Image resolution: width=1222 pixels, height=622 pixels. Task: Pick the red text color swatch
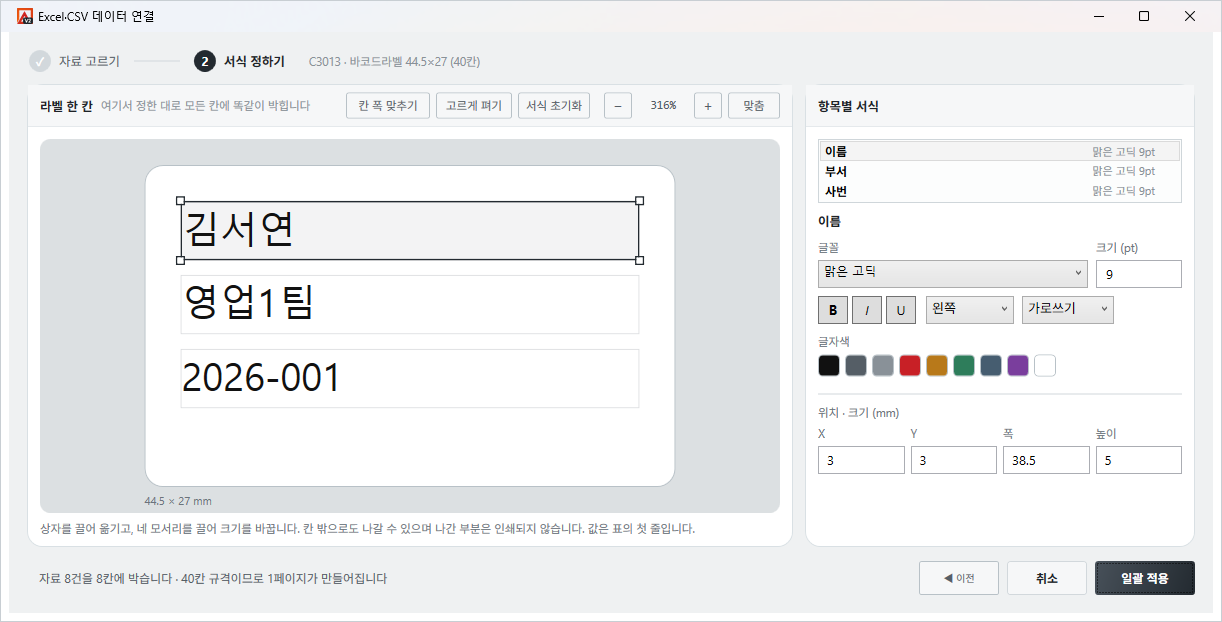point(910,366)
